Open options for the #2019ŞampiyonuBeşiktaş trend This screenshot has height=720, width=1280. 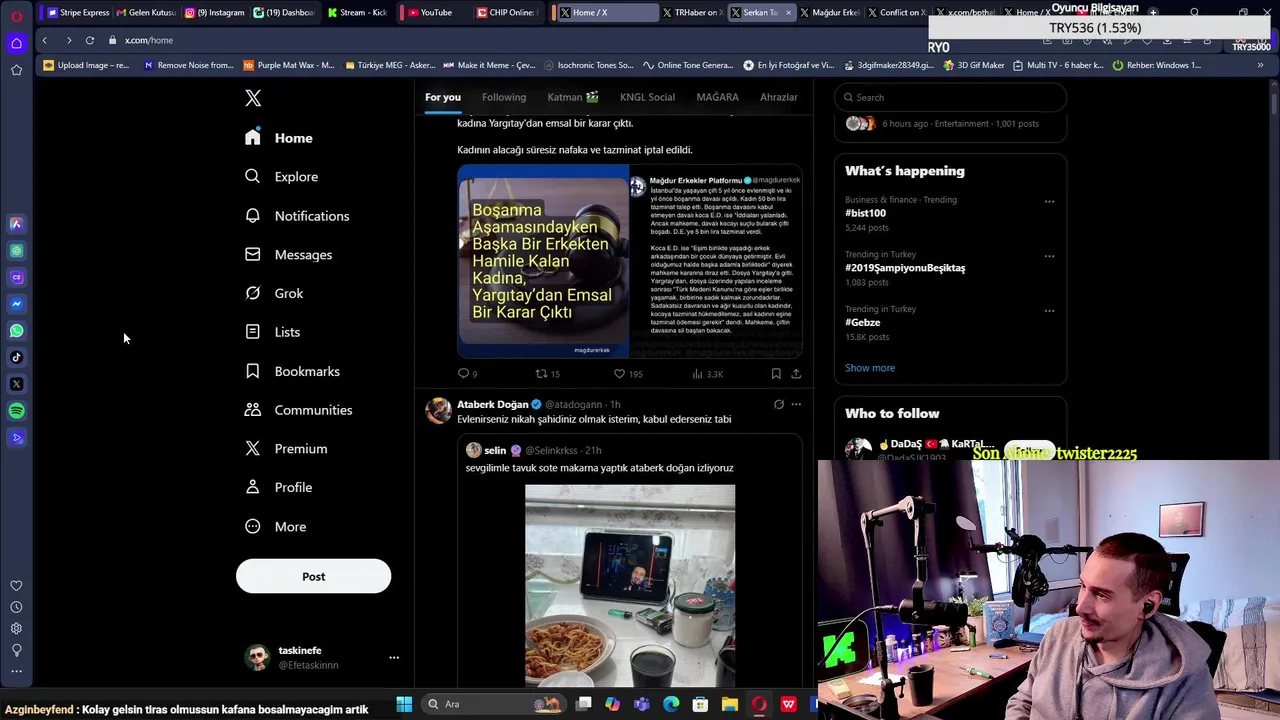tap(1049, 256)
